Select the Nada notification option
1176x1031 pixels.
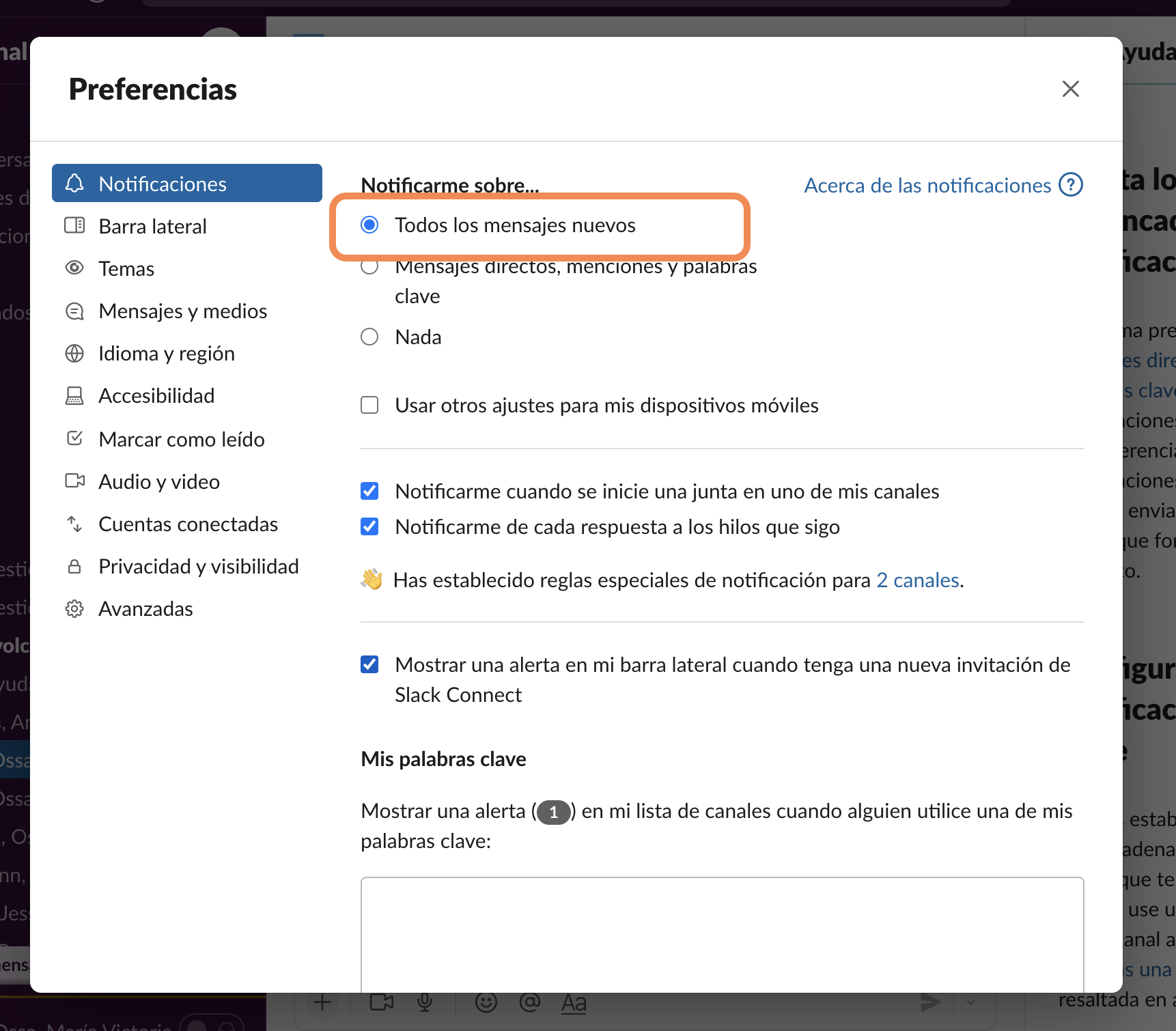pyautogui.click(x=369, y=337)
